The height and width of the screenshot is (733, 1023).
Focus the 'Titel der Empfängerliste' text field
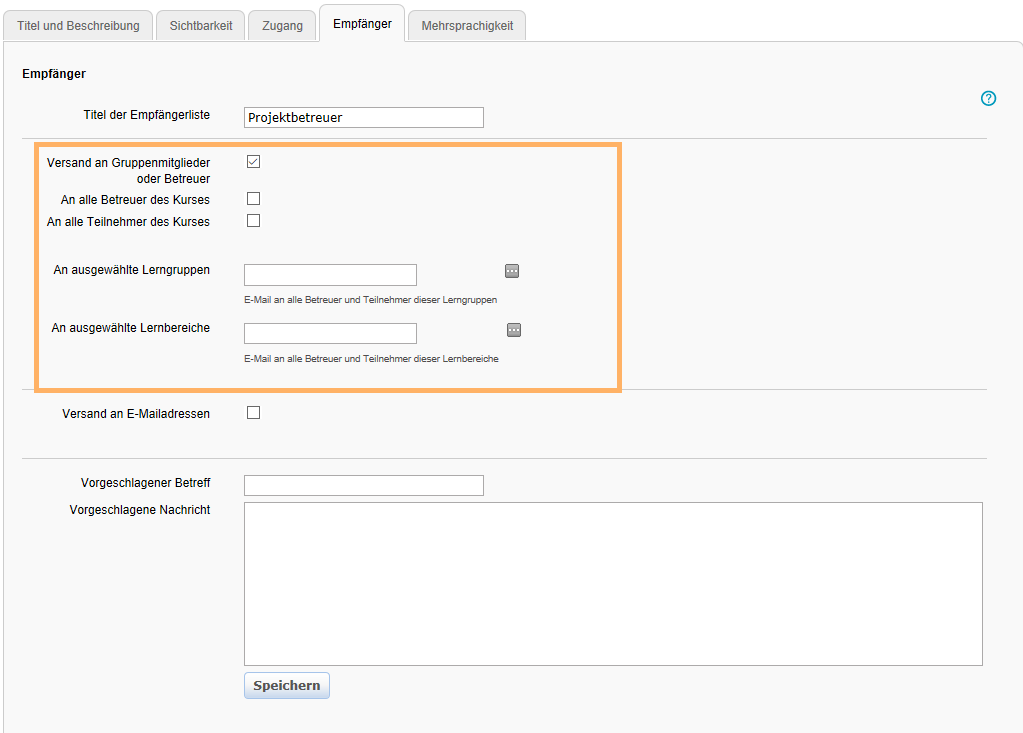(x=363, y=118)
